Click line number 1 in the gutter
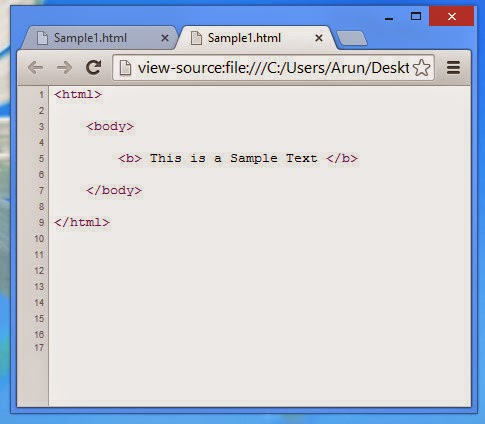The image size is (485, 424). click(x=41, y=95)
